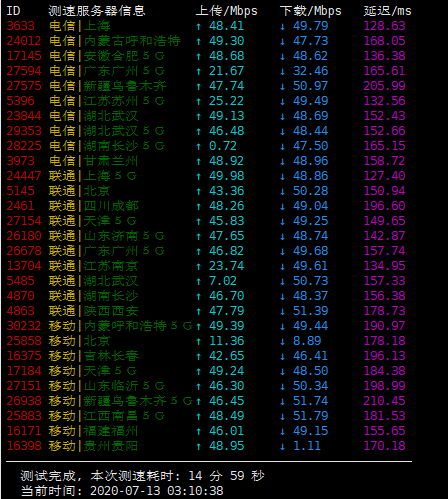This screenshot has width=448, height=499.
Task: Click the upload arrow next to 7.02
Action: click(199, 281)
